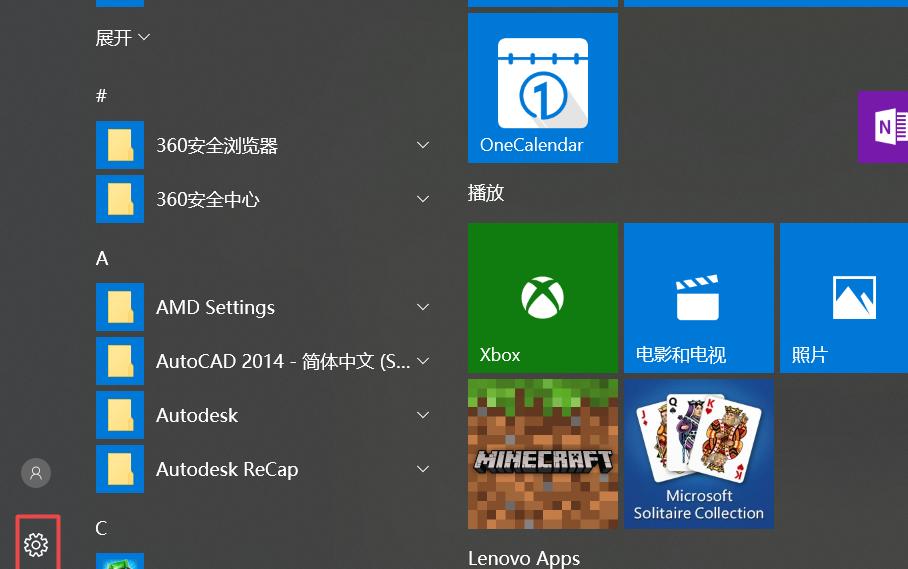
Task: Select the Autodesk entry text
Action: point(197,415)
